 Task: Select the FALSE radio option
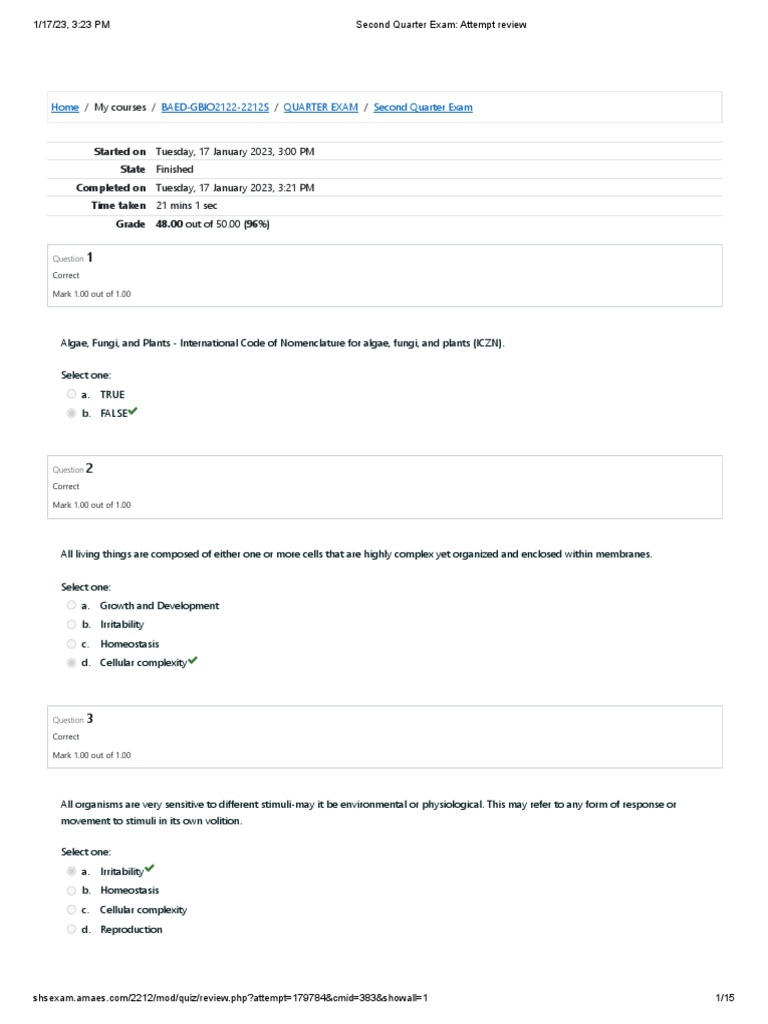tap(71, 413)
